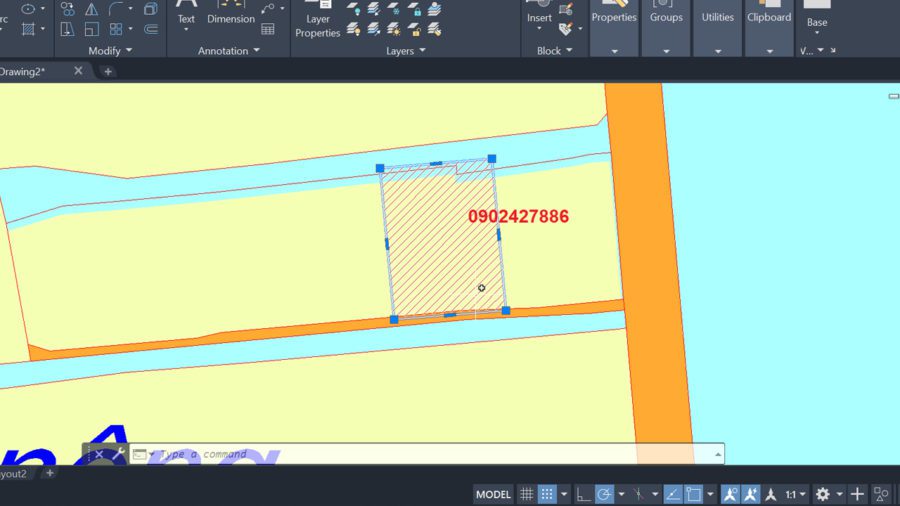The width and height of the screenshot is (900, 506).
Task: Click the Edit Attributes tag icon
Action: pos(566,29)
